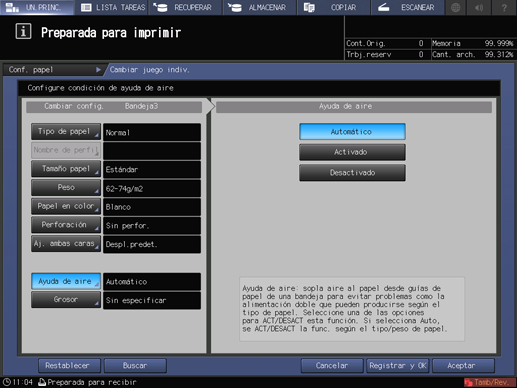Click the Restablecer button
517x388 pixels.
click(x=69, y=366)
